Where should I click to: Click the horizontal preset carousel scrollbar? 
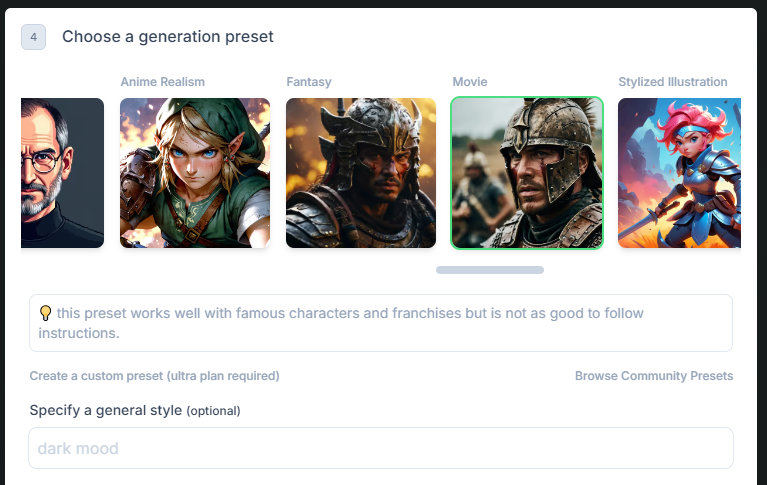[490, 270]
